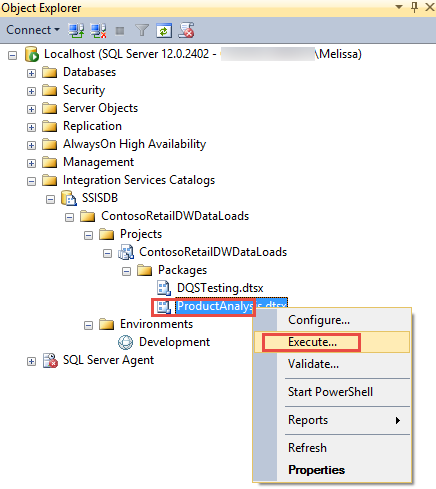436x489 pixels.
Task: Select the Development environment globe icon
Action: 126,342
